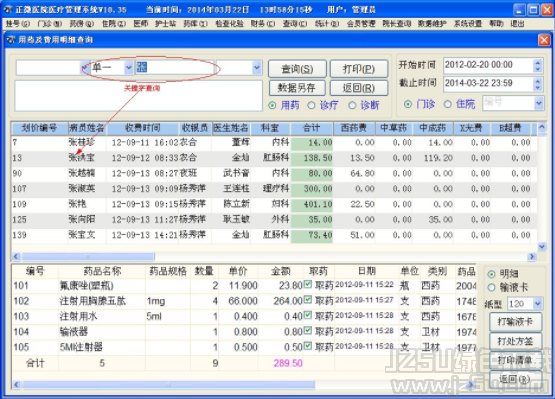Open the 系统设置 menu
This screenshot has width=555, height=399.
pyautogui.click(x=468, y=24)
